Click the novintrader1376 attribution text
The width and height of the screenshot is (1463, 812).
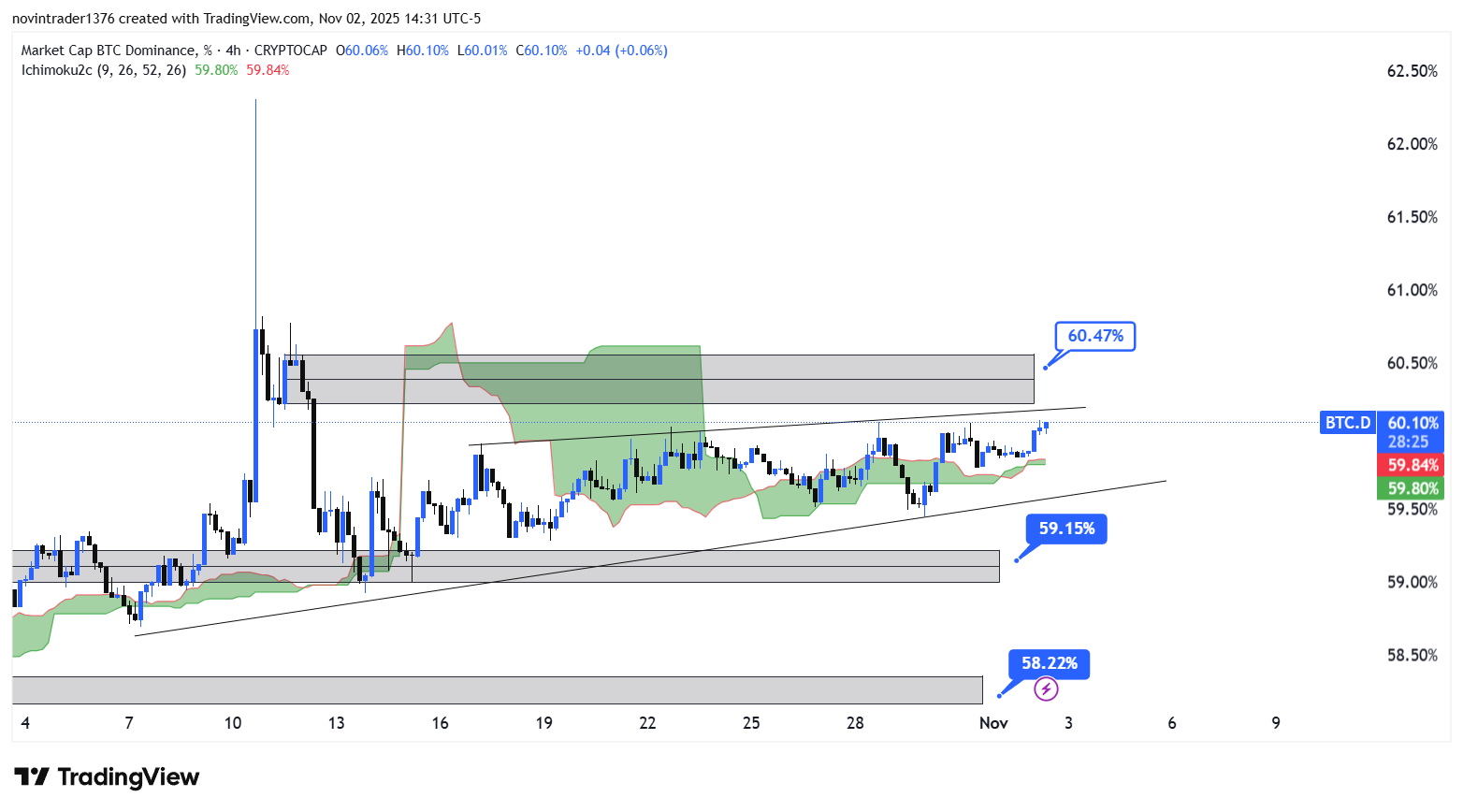(64, 18)
